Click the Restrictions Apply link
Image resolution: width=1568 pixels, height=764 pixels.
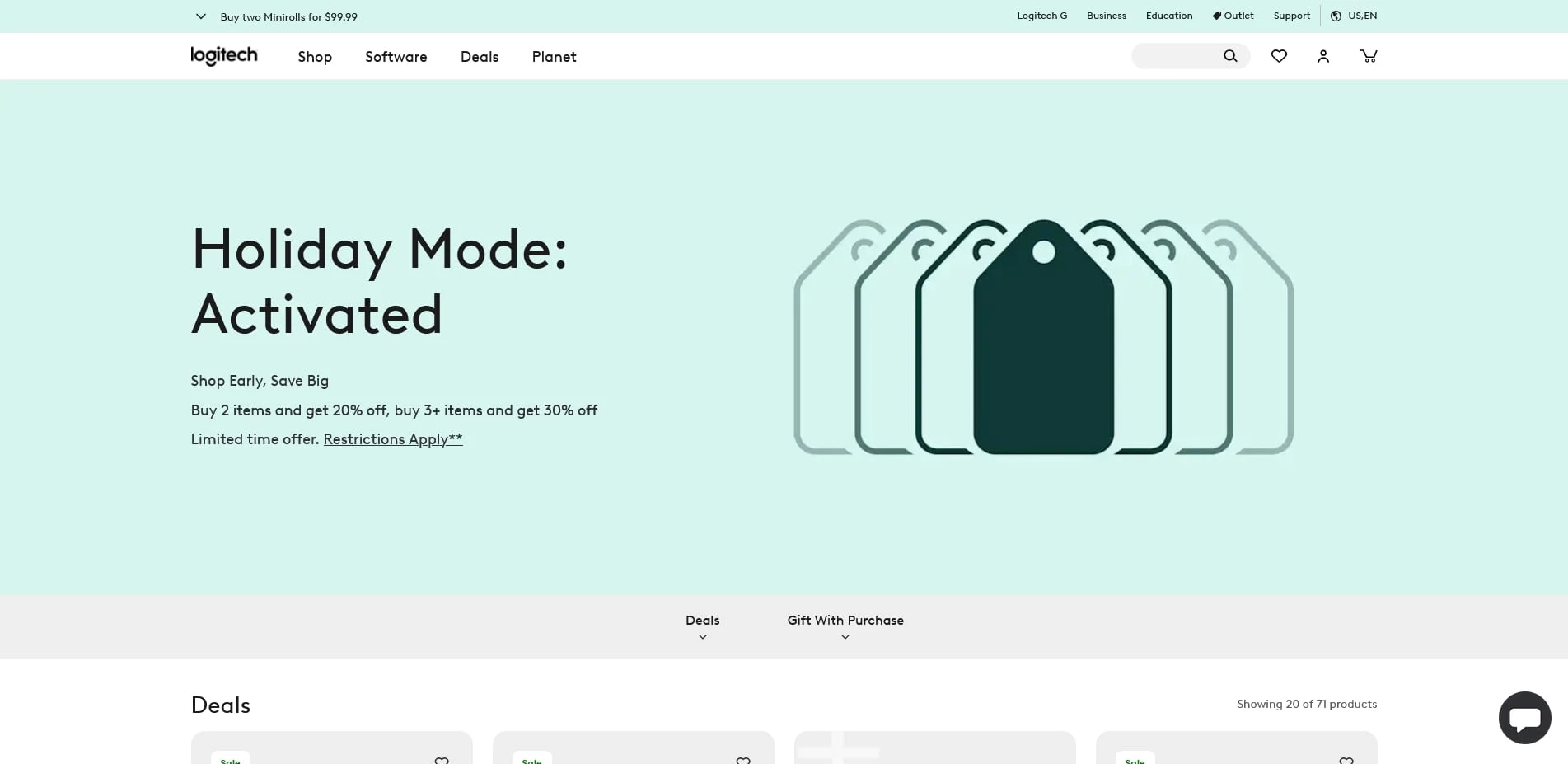[x=392, y=439]
